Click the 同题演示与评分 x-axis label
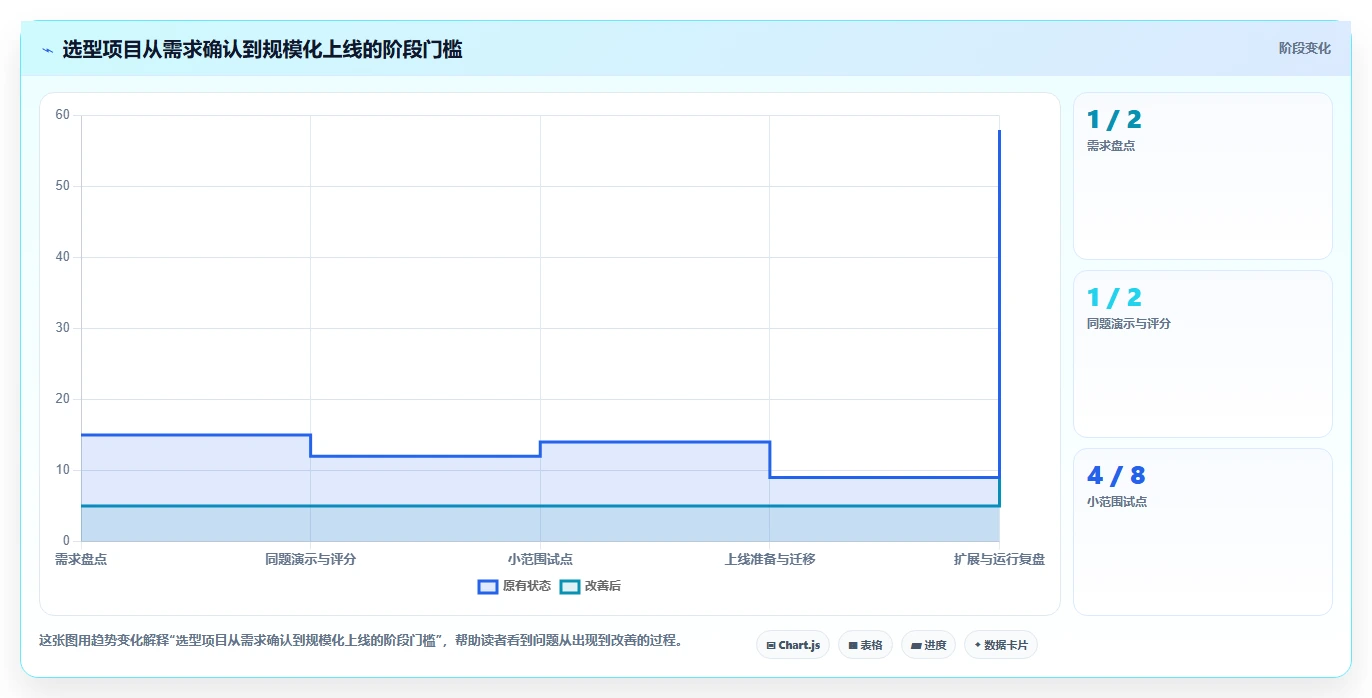 coord(310,559)
